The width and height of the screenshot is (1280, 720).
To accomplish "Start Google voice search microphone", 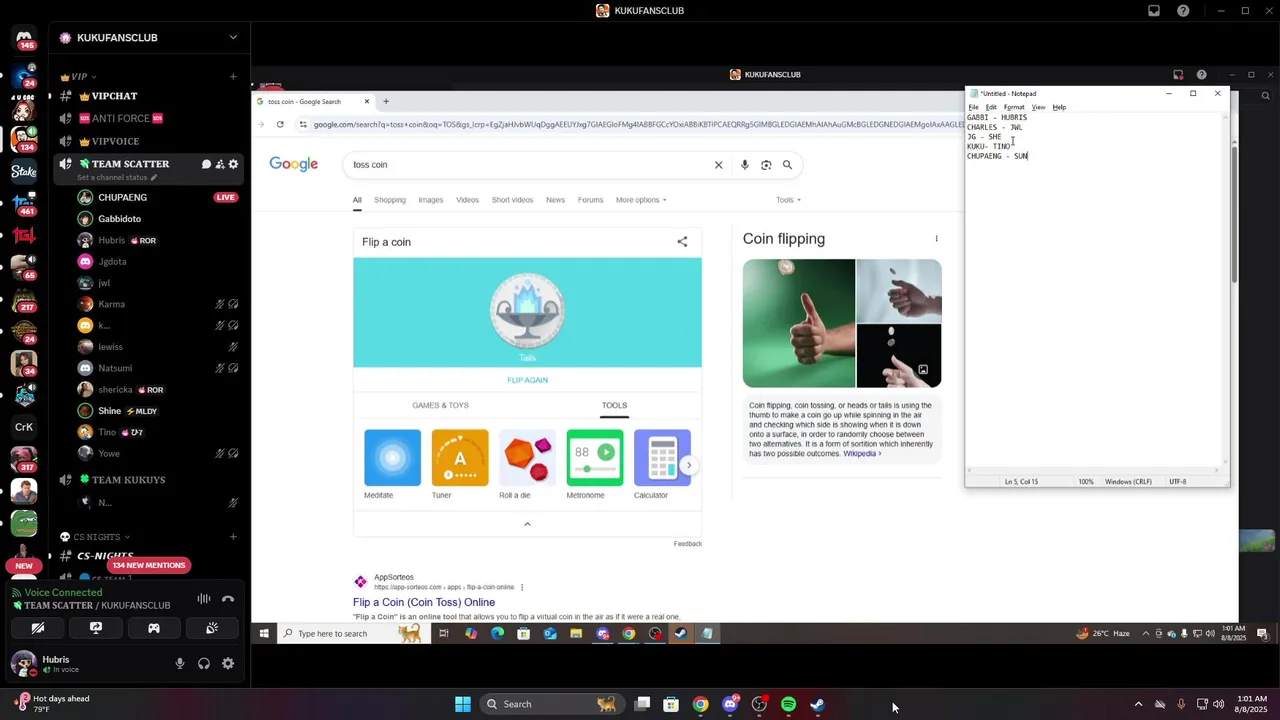I will 744,165.
